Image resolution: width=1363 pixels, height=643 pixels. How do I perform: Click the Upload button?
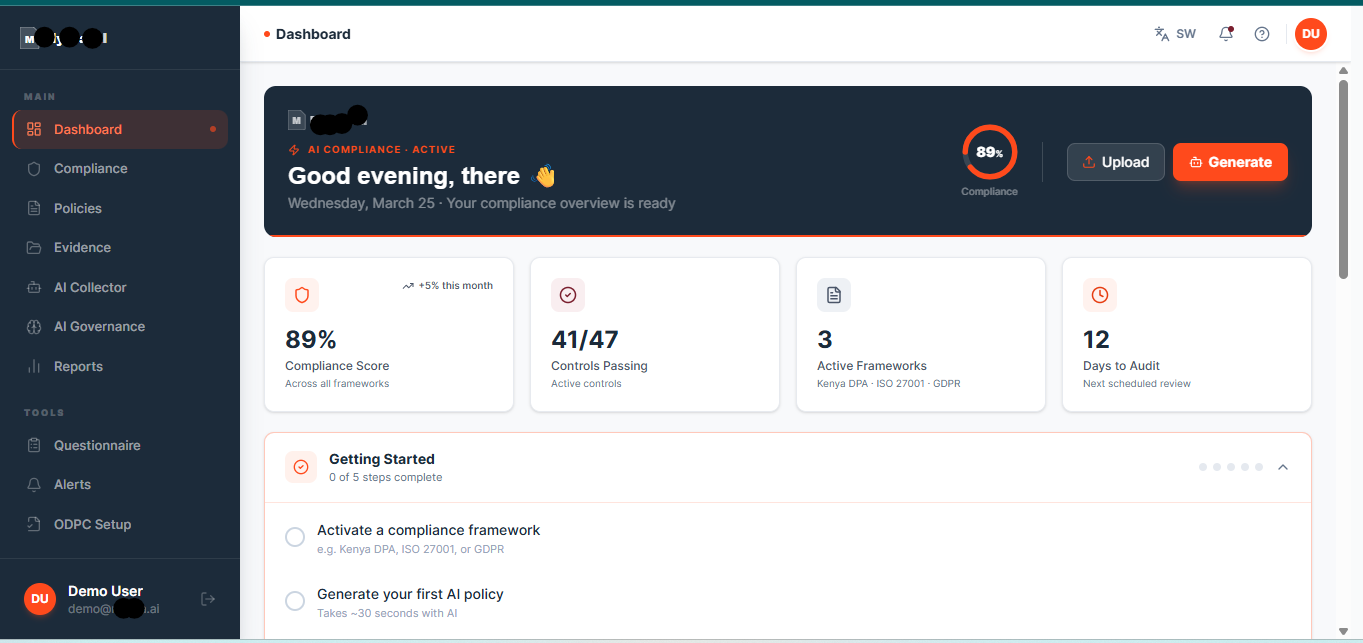coord(1115,162)
